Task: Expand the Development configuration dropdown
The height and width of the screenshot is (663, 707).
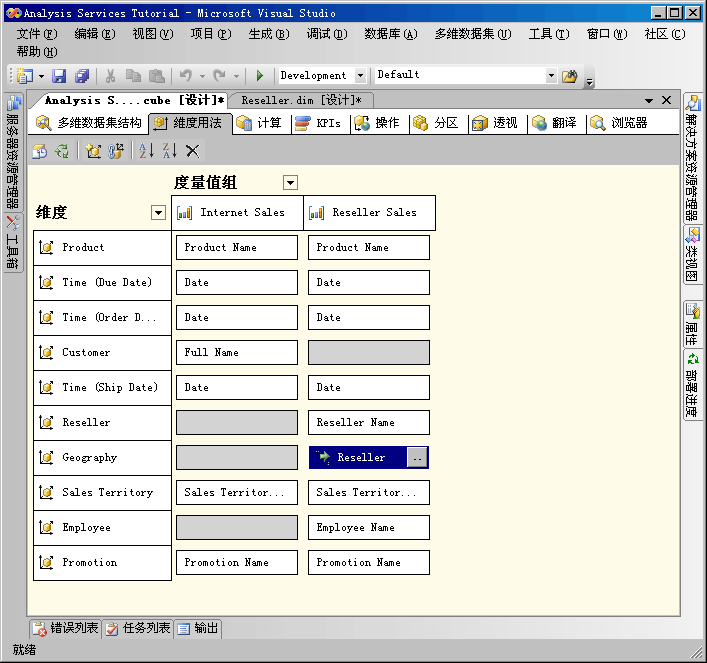Action: coord(360,75)
